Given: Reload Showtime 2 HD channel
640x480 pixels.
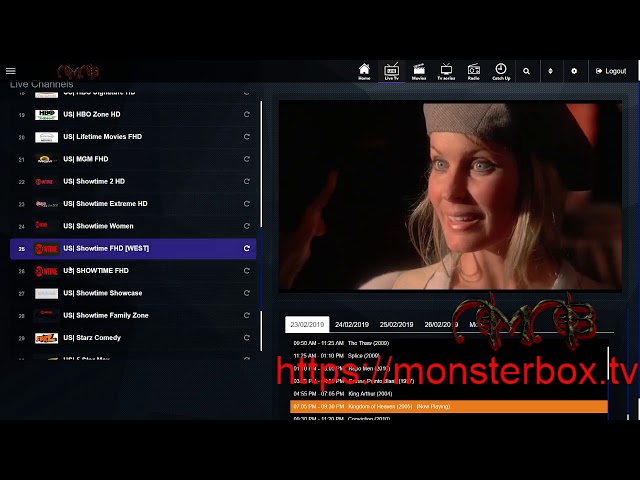Looking at the screenshot, I should pyautogui.click(x=247, y=181).
